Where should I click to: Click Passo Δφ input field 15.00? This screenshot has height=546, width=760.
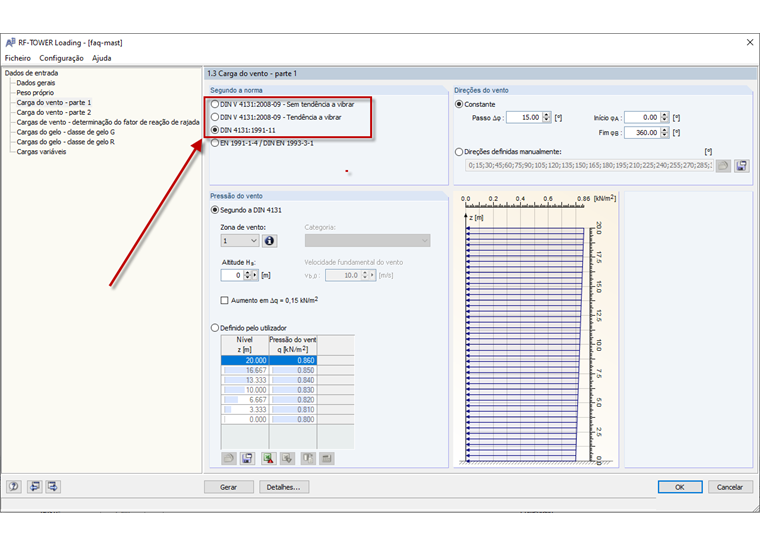click(524, 117)
